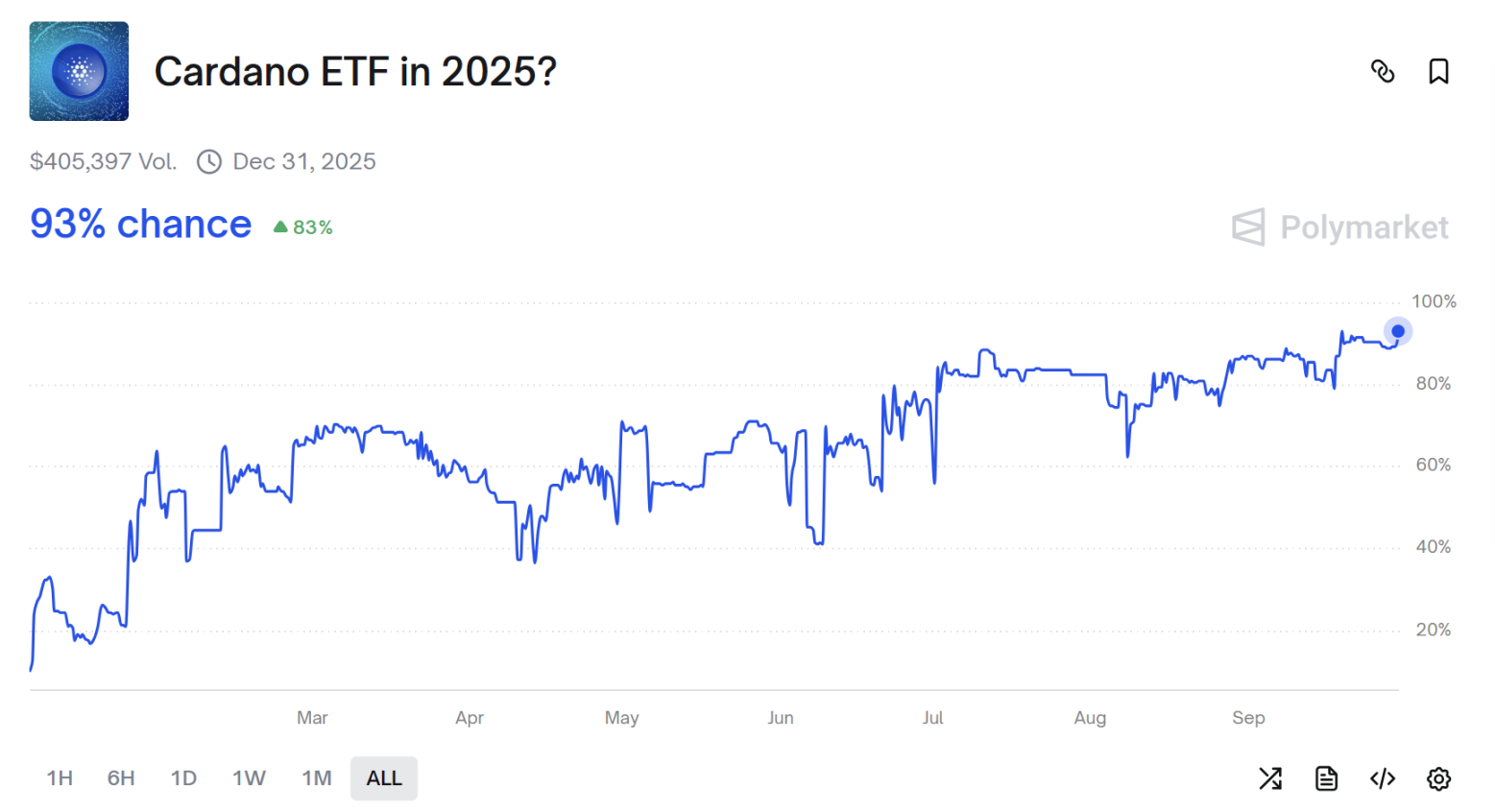
Task: Click the ALL timeframe button
Action: point(383,778)
